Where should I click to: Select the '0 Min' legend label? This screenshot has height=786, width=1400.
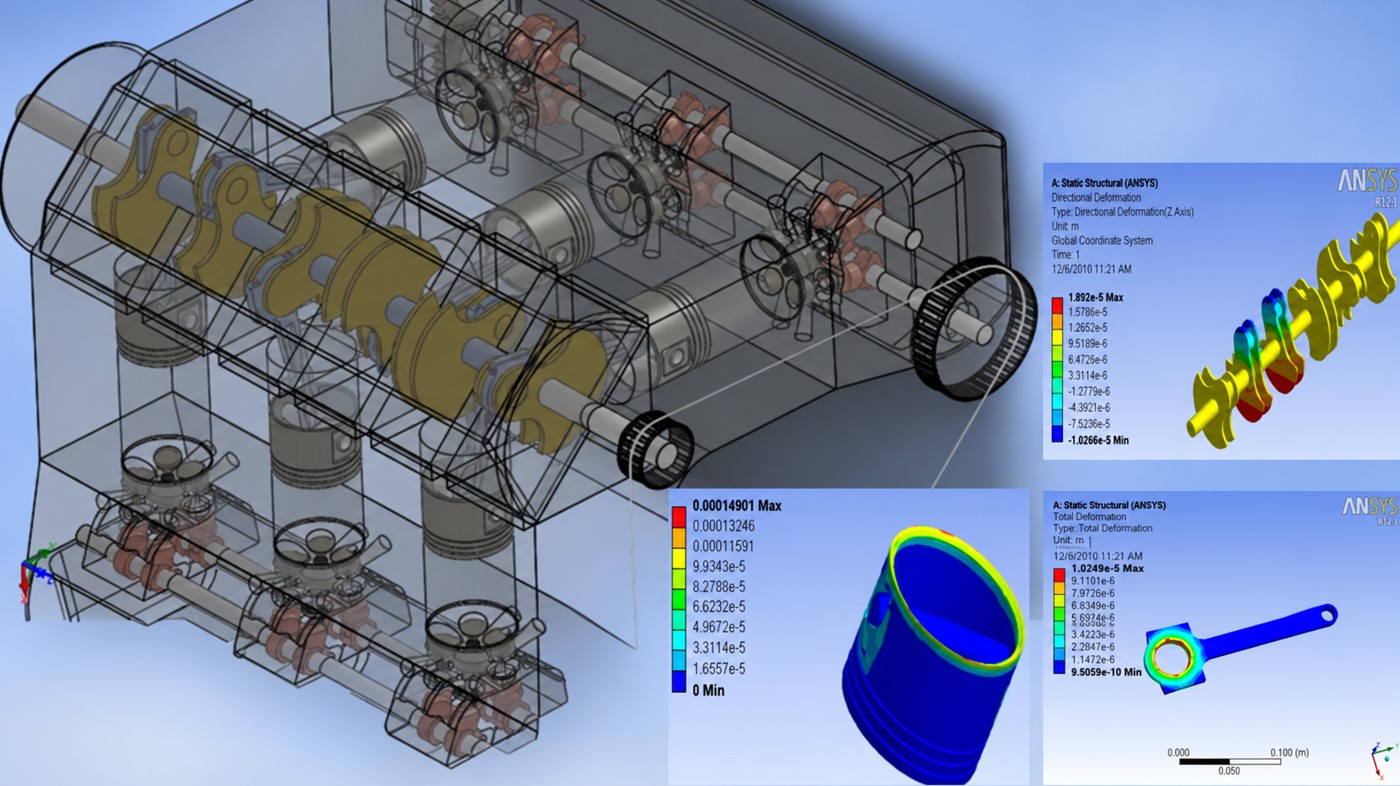(x=706, y=690)
